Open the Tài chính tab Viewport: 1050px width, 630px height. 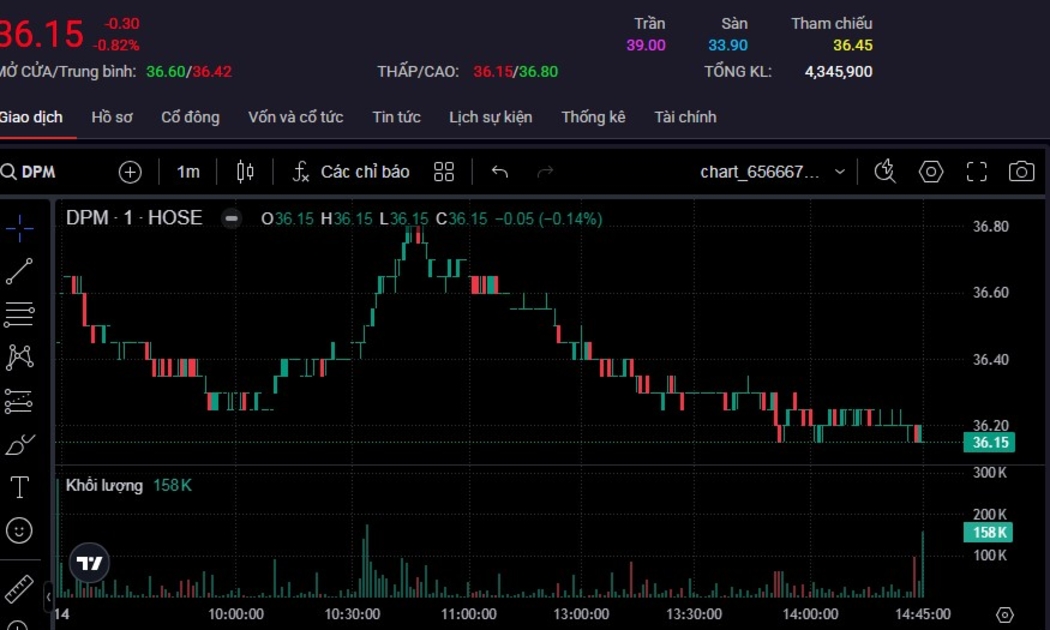pyautogui.click(x=685, y=117)
